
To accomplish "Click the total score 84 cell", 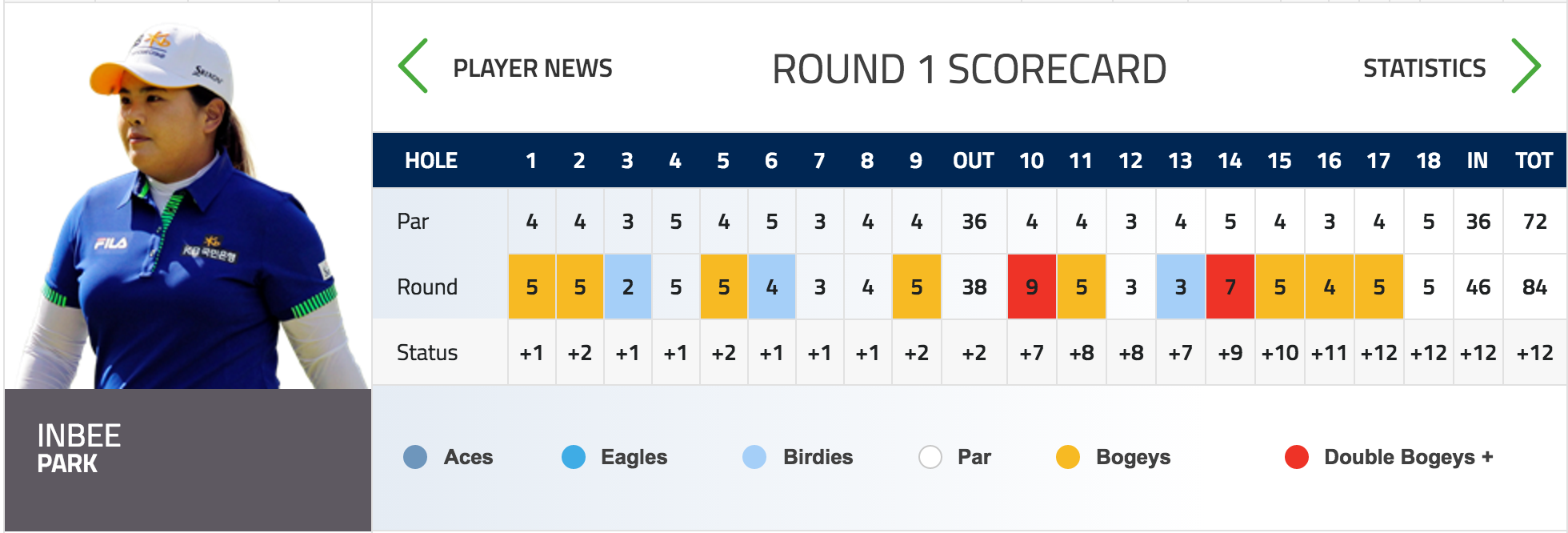I will pos(1534,287).
